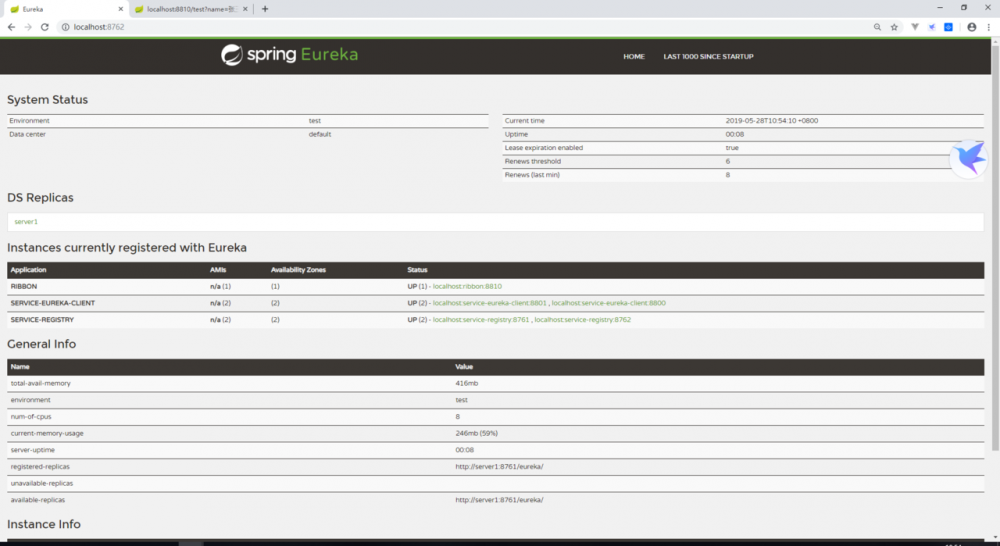Screen dimensions: 1000x546
Task: Click the registered-replicas URL value
Action: pos(499,466)
